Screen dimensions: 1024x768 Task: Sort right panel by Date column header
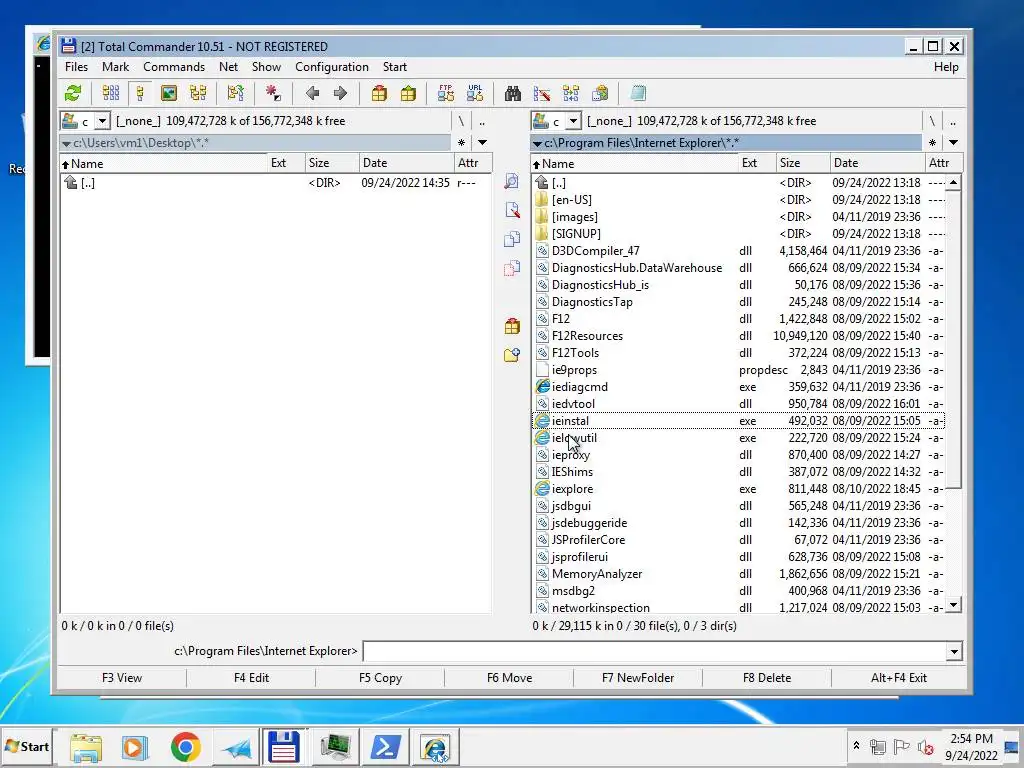[x=877, y=163]
